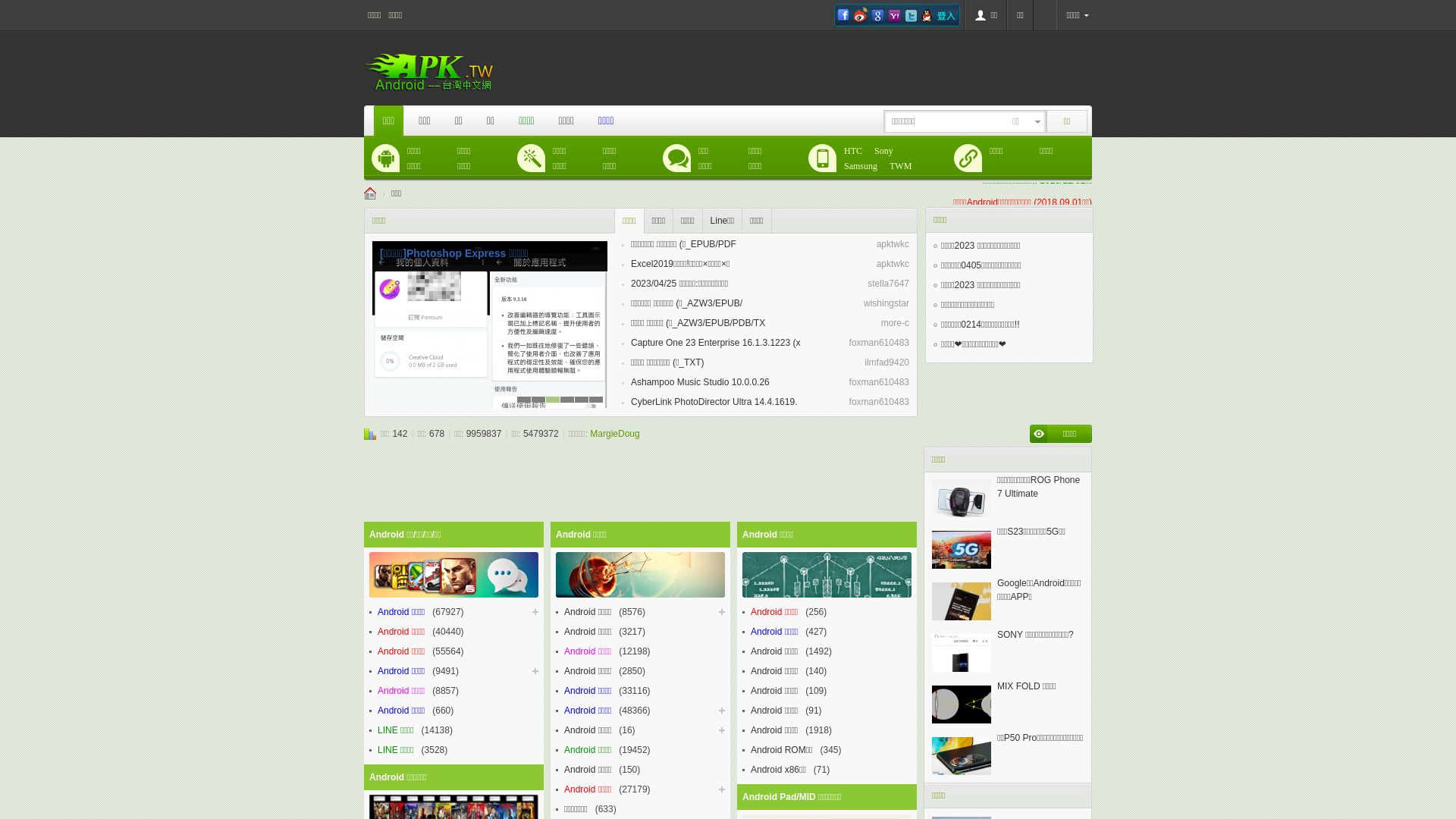Click the Android robot icon in green bar
1456x819 pixels.
coord(385,158)
